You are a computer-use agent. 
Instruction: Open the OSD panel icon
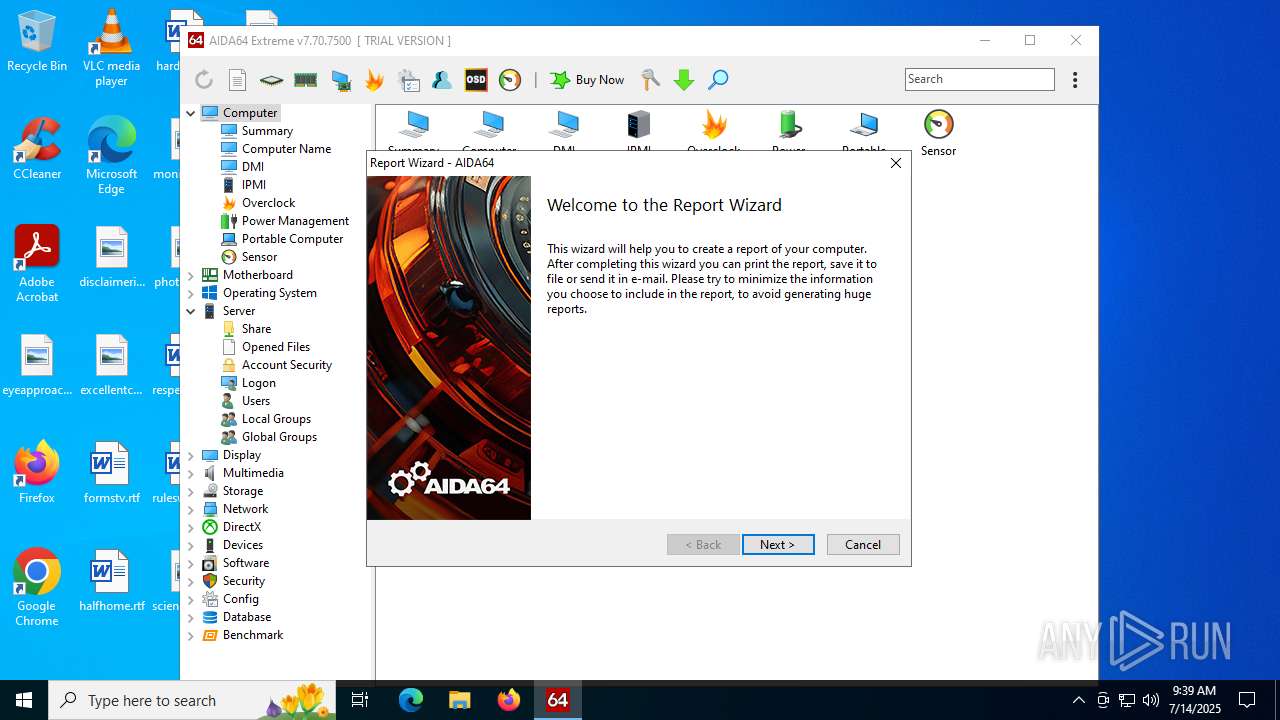(476, 80)
